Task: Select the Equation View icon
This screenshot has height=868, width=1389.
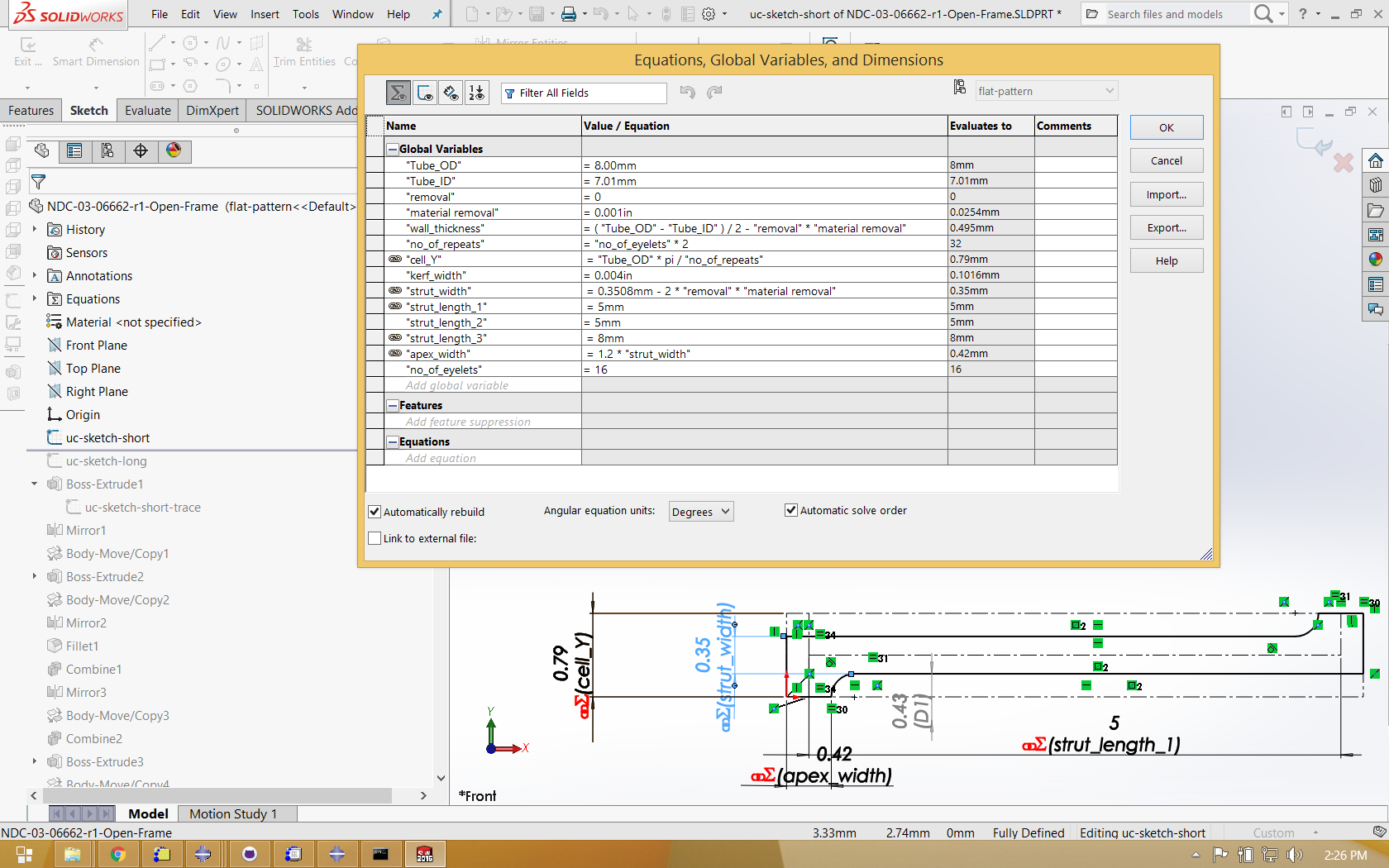Action: [x=399, y=93]
